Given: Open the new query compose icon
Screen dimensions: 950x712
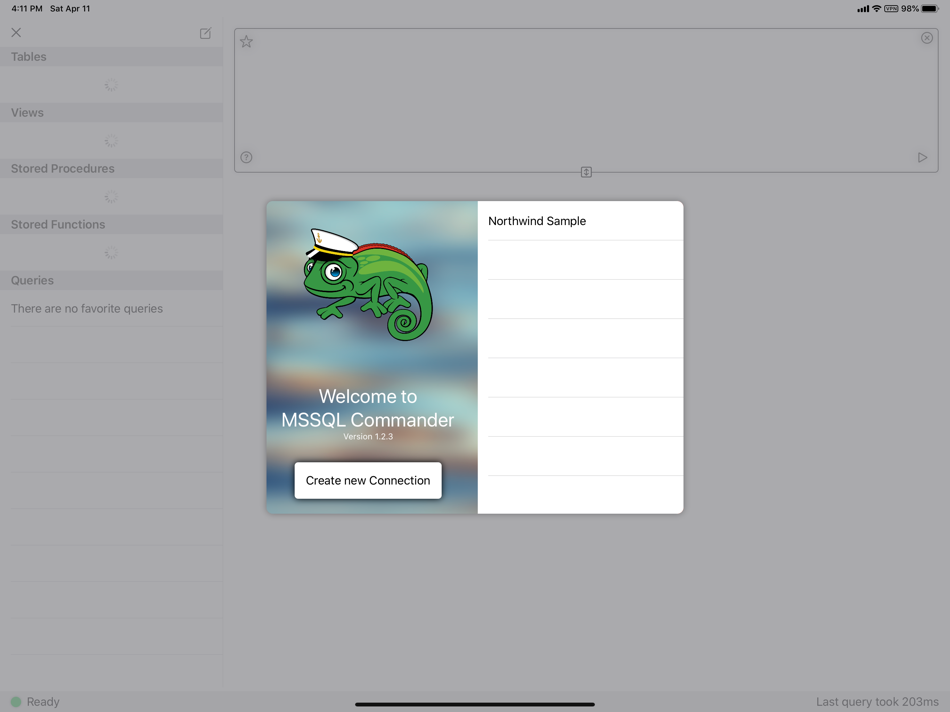Looking at the screenshot, I should tap(205, 33).
